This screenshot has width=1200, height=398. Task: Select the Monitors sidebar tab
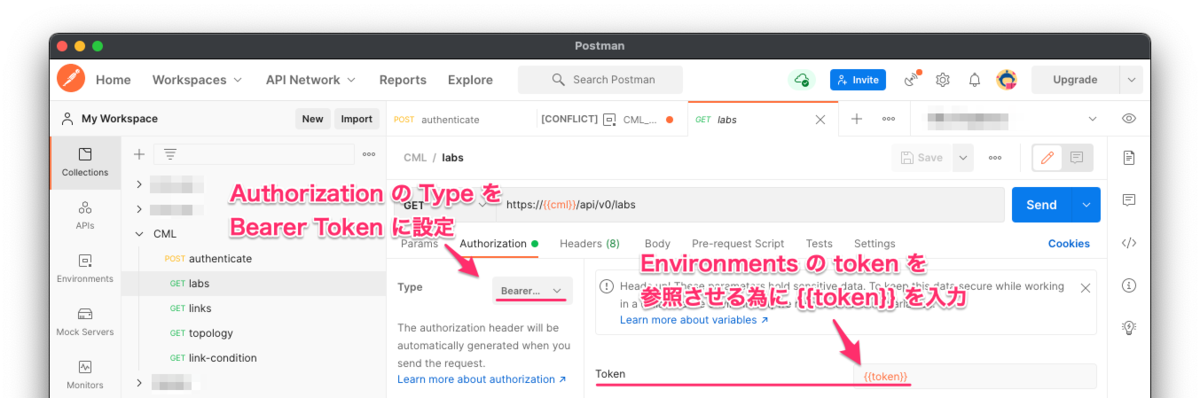click(x=85, y=375)
